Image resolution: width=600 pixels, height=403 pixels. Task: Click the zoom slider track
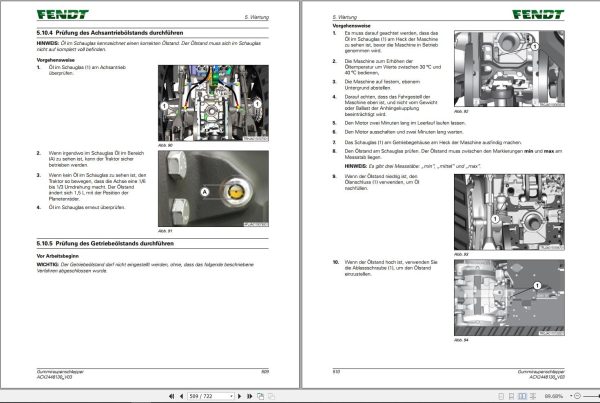pyautogui.click(x=590, y=396)
